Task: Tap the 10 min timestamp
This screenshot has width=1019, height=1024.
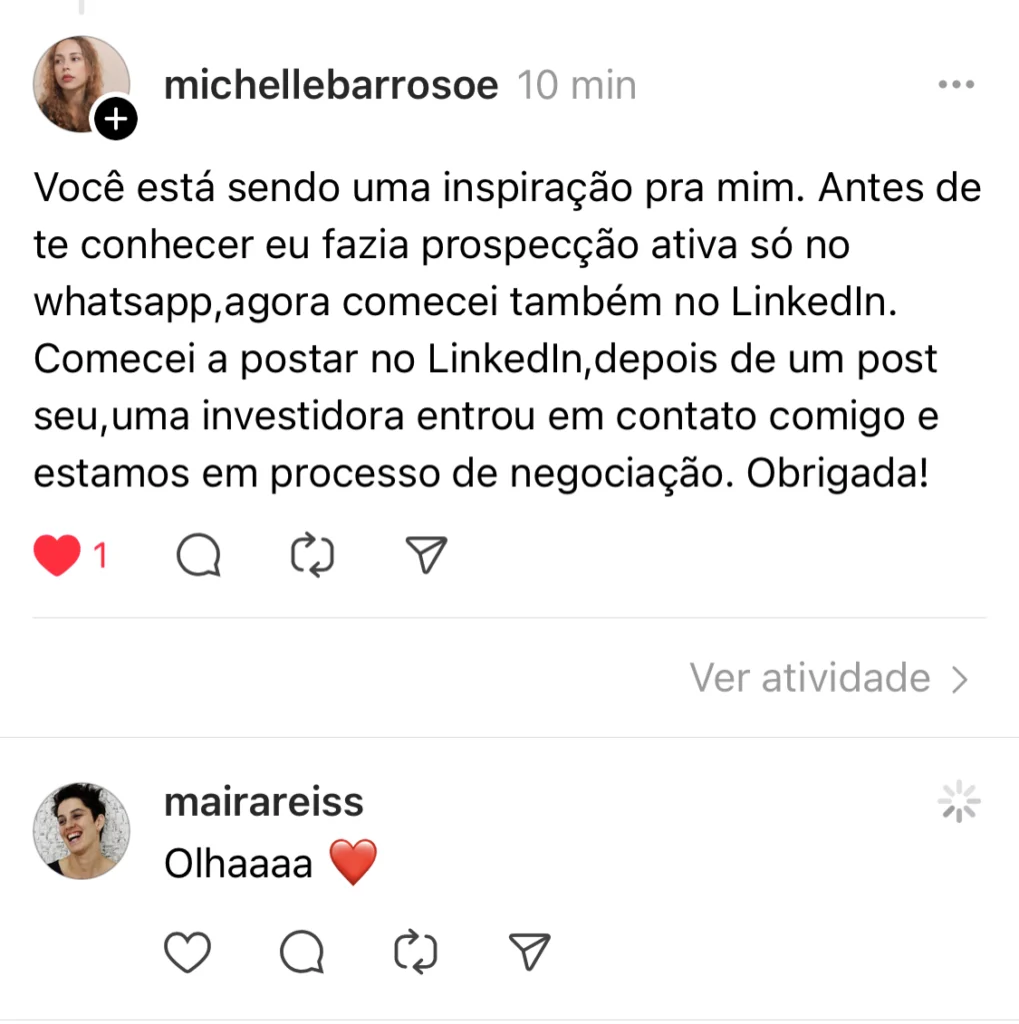Action: click(577, 85)
